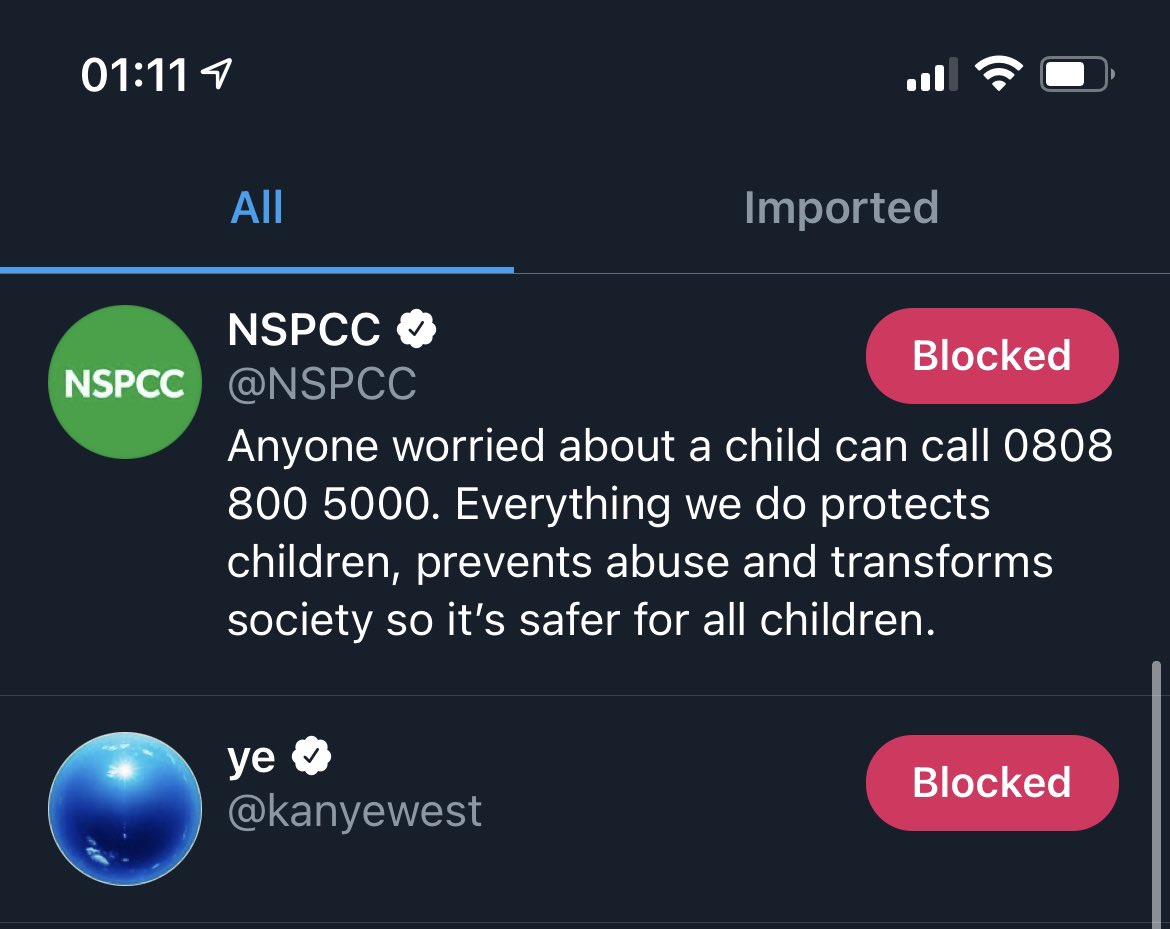Tap the Wi-Fi status icon
Screen dimensions: 1170x929
[998, 75]
